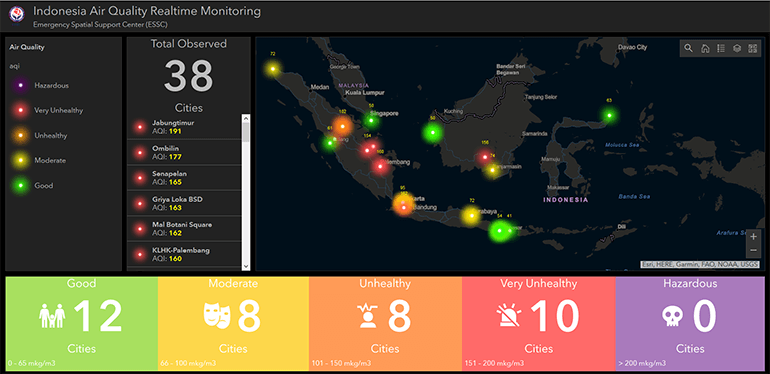Click the city list scroll down arrow
Screen dimensions: 770x374
(246, 266)
